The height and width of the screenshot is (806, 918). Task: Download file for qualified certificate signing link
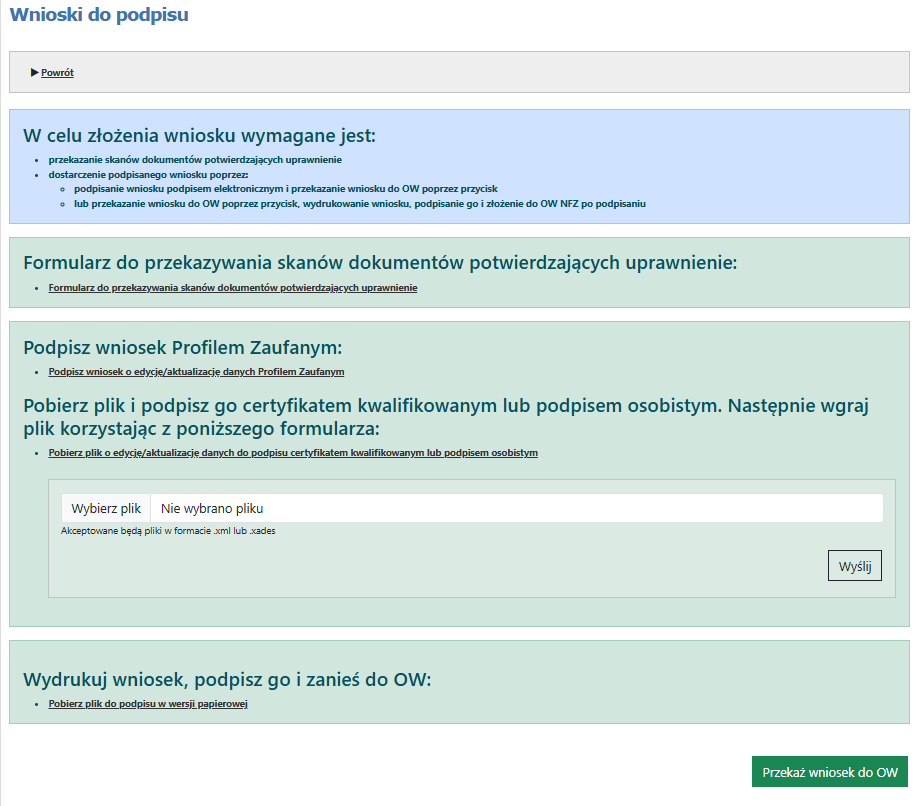point(292,453)
